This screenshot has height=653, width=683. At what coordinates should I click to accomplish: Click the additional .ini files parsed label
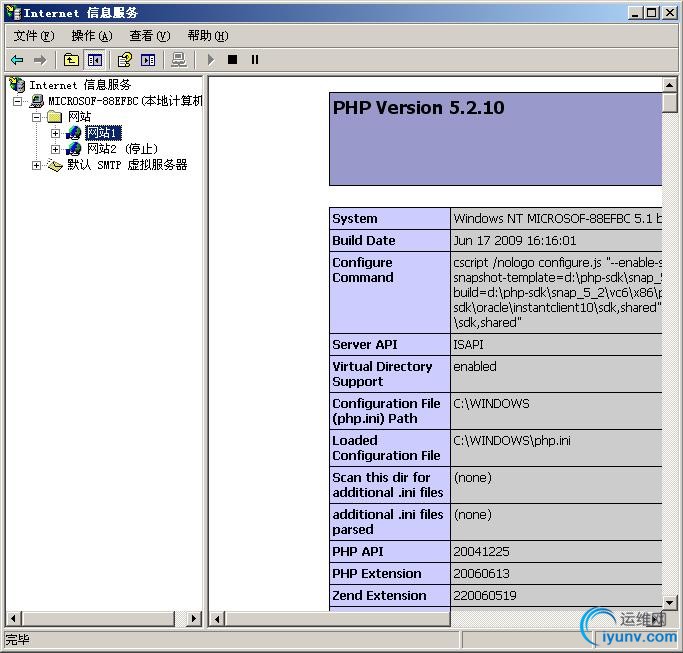388,522
